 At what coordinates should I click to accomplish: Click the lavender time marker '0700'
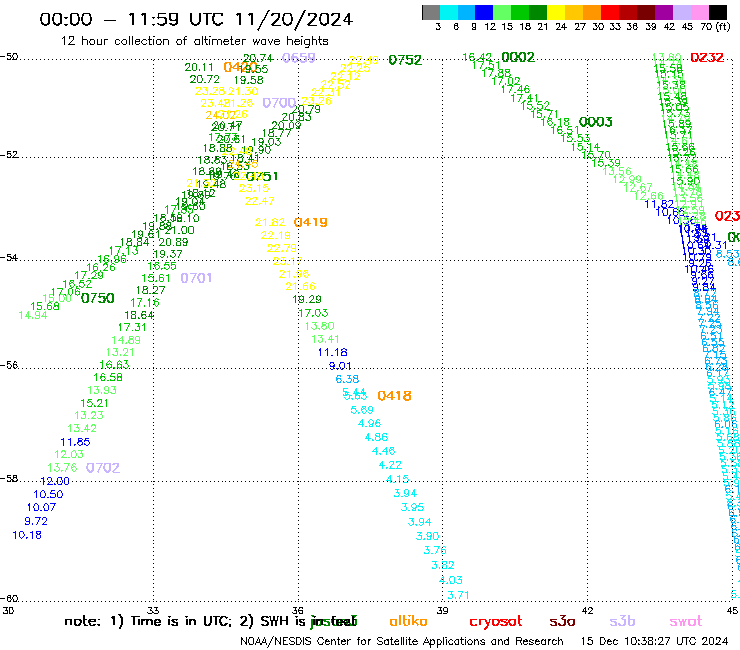point(279,103)
